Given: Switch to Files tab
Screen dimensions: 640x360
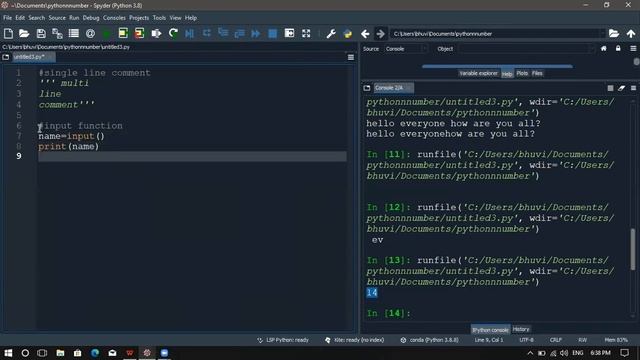Looking at the screenshot, I should [x=537, y=73].
